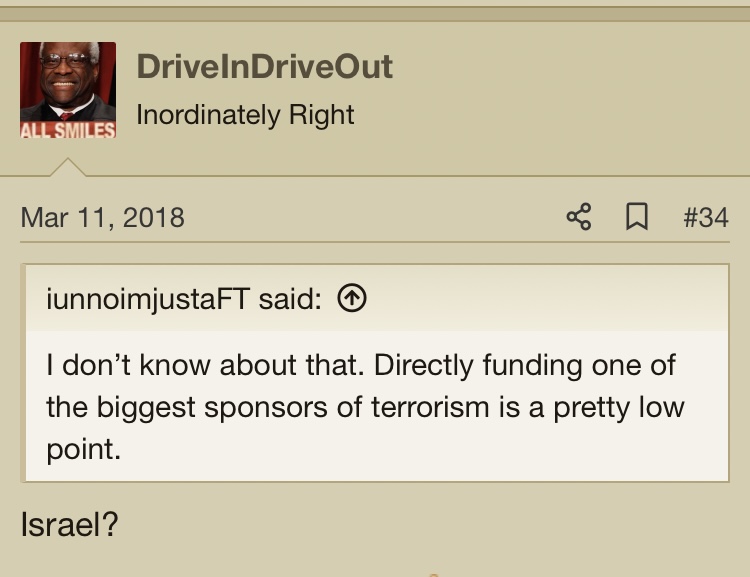Click the partial icon at bottom edge
The image size is (750, 577).
coord(434,575)
